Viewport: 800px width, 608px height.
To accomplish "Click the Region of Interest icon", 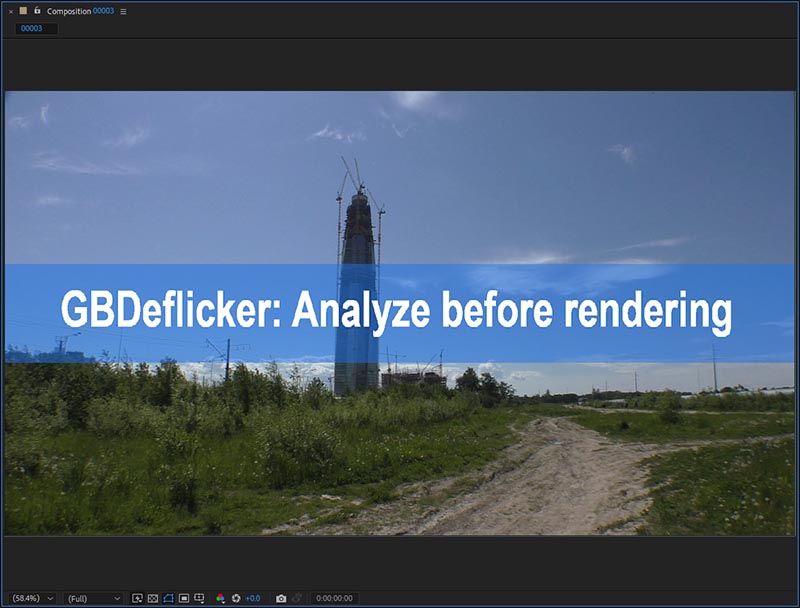I will (x=184, y=598).
